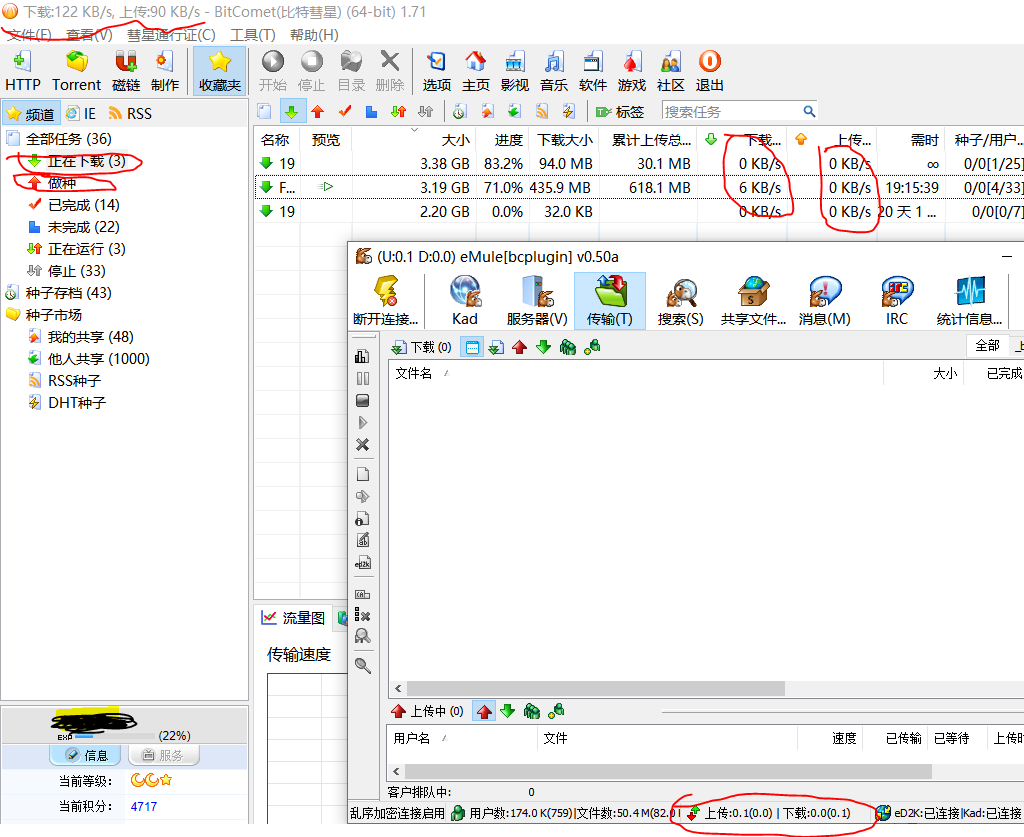Sort eMule list by 文件名 column
Viewport: 1024px width, 837px height.
click(x=413, y=373)
